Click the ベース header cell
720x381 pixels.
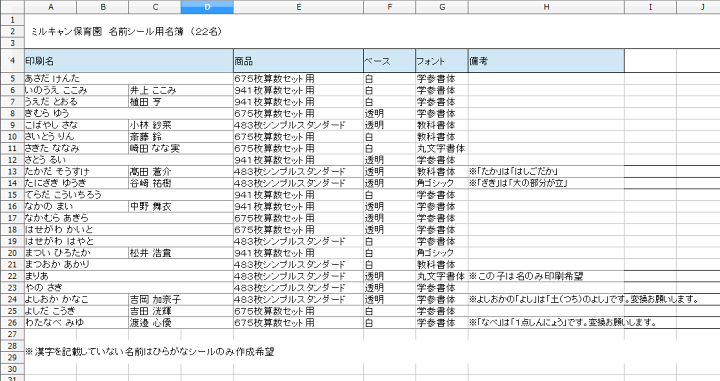coord(389,61)
